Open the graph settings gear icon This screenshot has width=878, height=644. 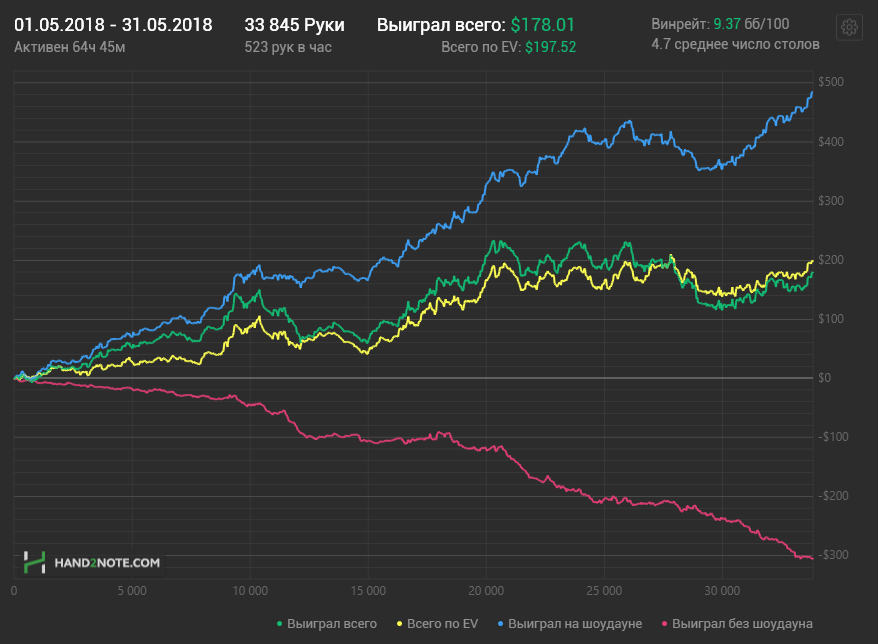click(x=849, y=27)
